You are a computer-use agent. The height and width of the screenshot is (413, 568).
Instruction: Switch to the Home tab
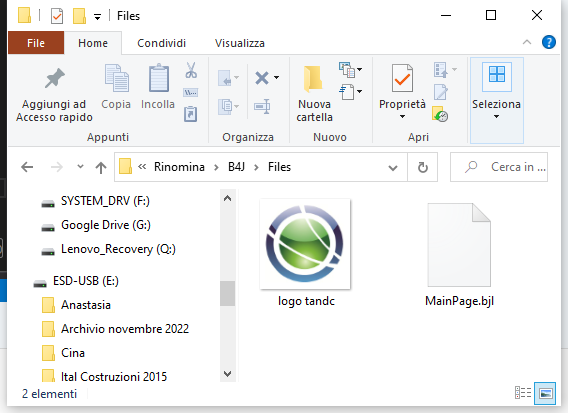pos(93,43)
